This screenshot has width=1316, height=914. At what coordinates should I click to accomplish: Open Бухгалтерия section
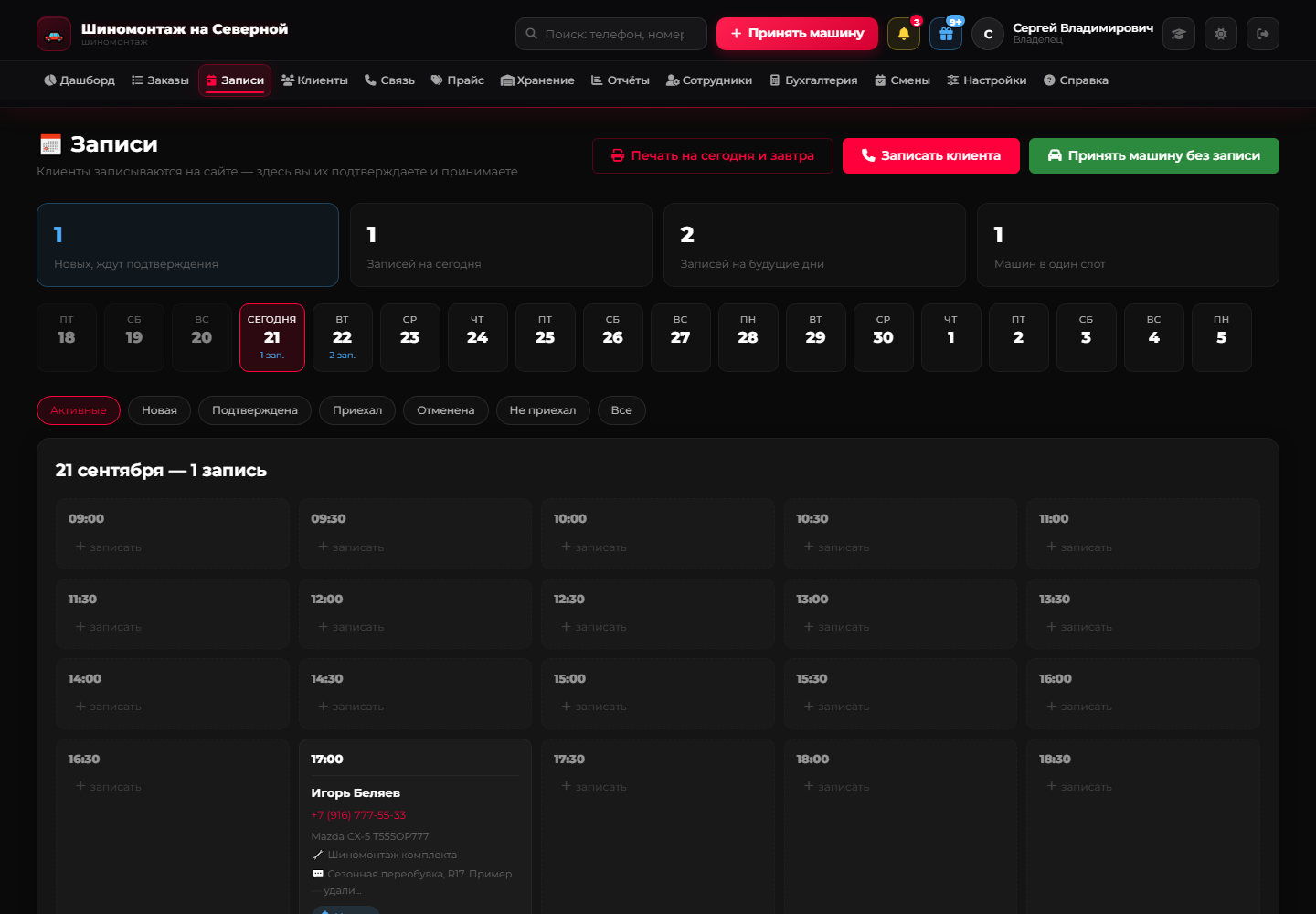pyautogui.click(x=814, y=80)
